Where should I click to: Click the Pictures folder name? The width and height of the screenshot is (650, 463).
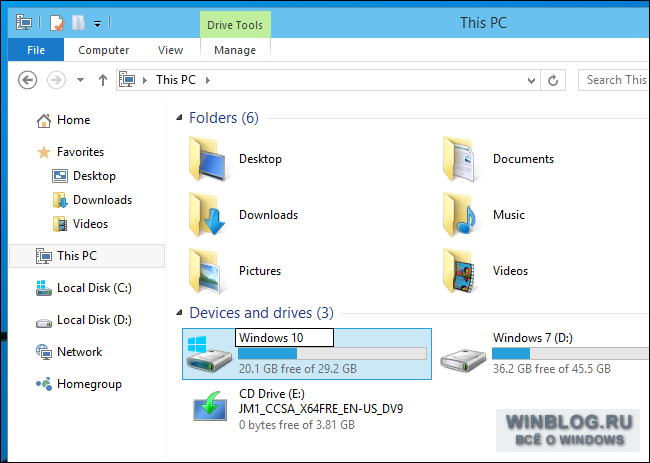click(x=260, y=271)
